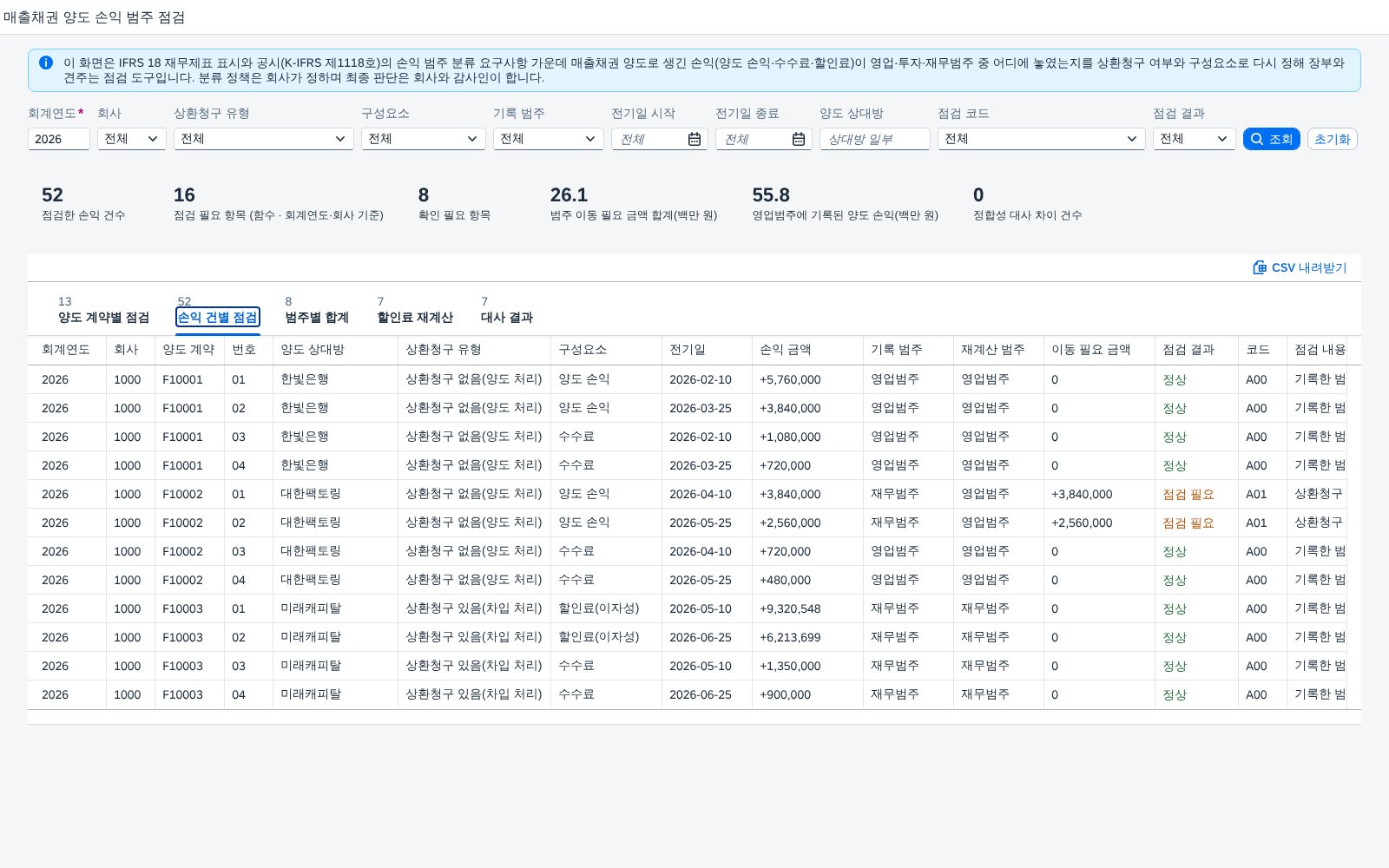
Task: Click the 초기화 reset button
Action: (x=1333, y=139)
